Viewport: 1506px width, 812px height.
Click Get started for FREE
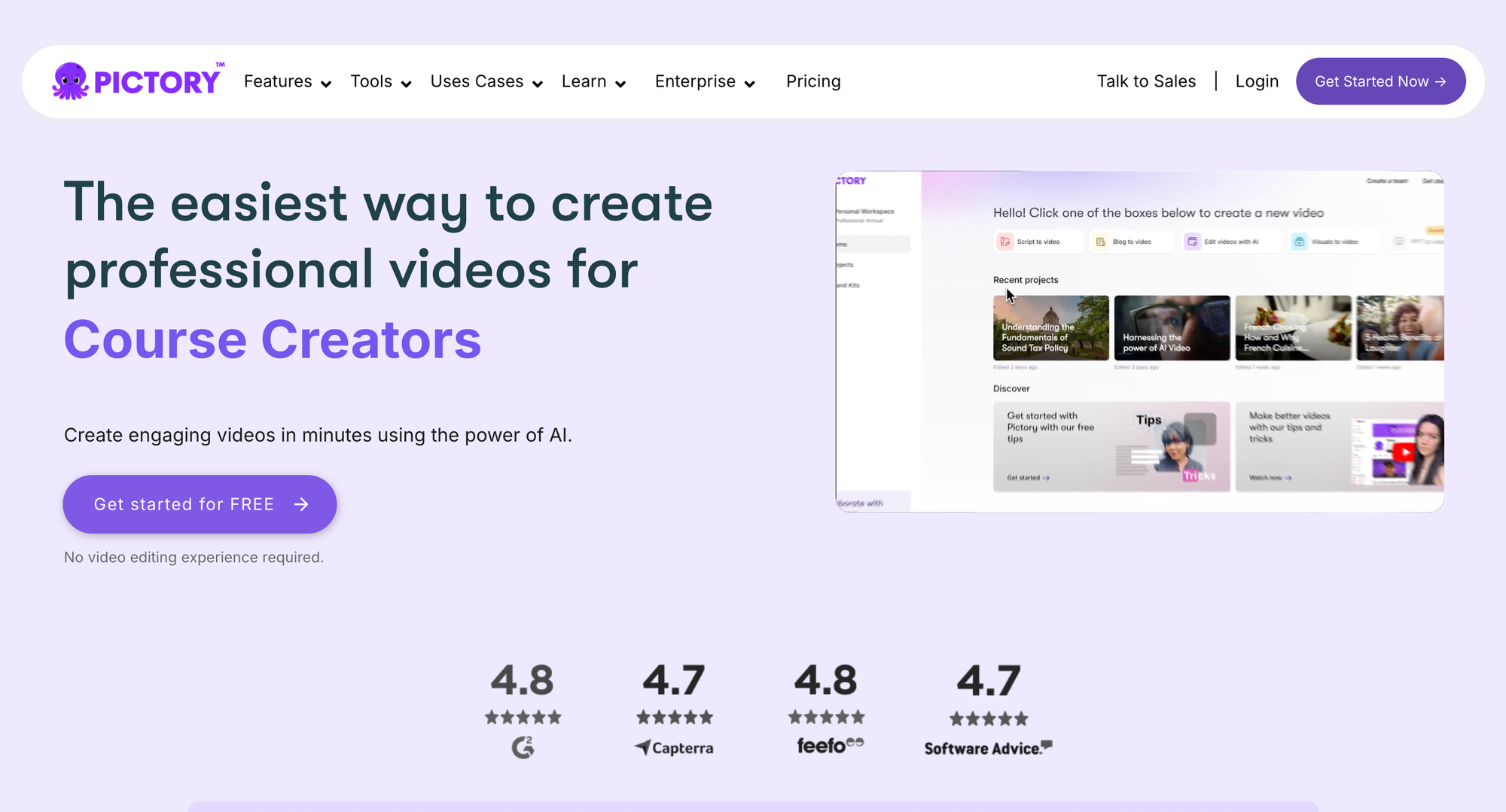coord(200,504)
